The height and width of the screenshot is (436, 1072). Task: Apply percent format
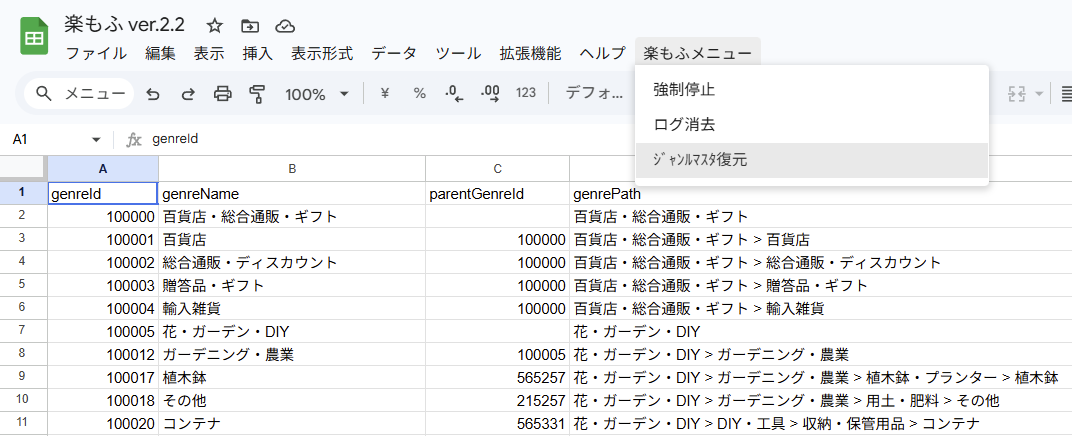tap(420, 94)
